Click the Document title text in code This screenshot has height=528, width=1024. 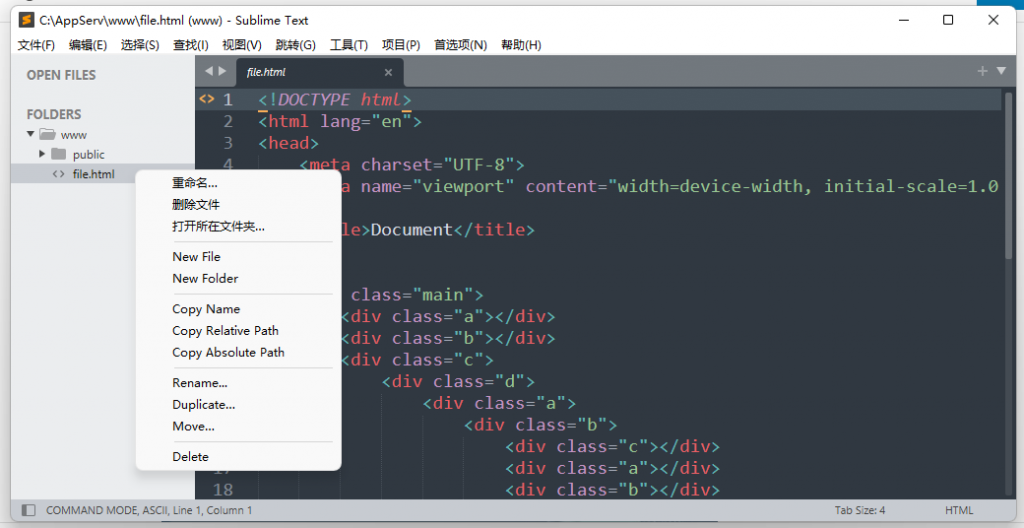411,229
